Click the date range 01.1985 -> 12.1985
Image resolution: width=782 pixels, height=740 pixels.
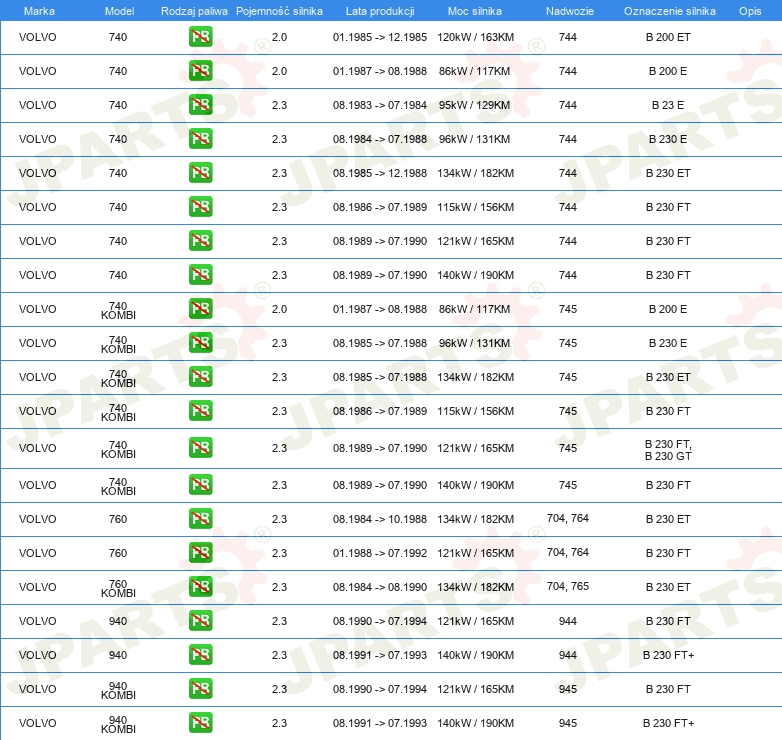click(x=380, y=37)
